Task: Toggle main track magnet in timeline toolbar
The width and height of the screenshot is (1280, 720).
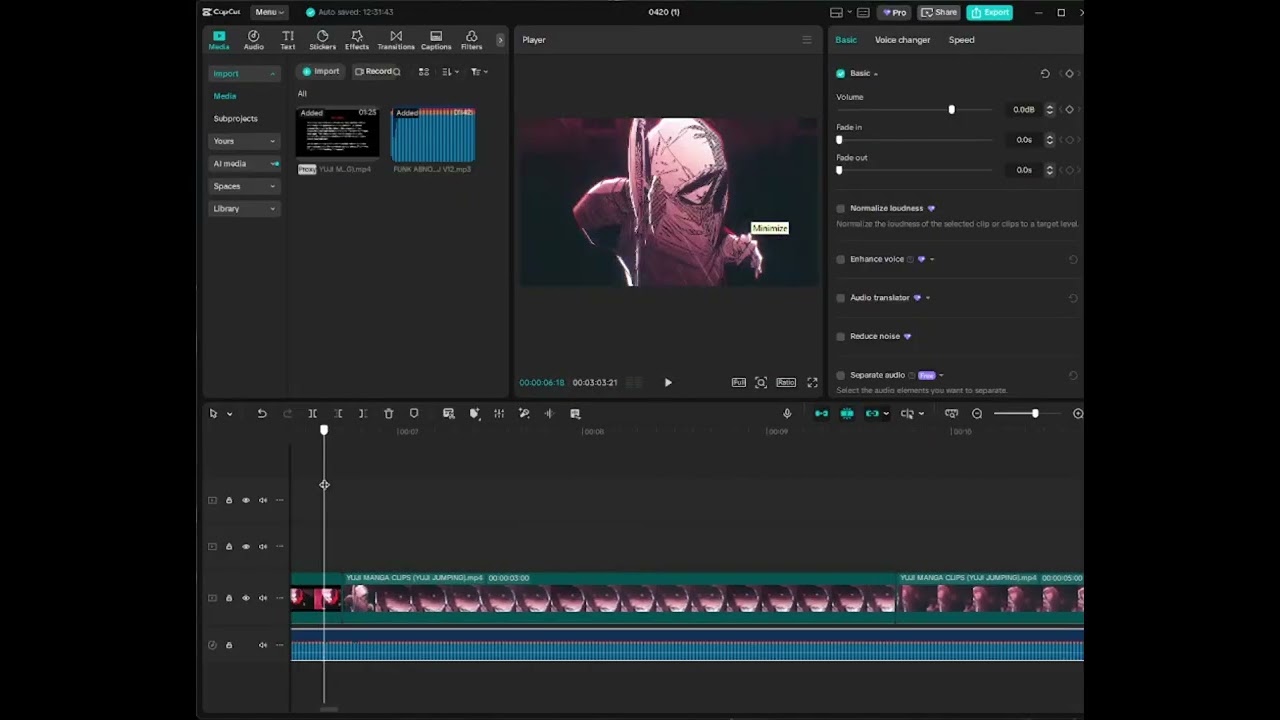Action: pos(821,413)
